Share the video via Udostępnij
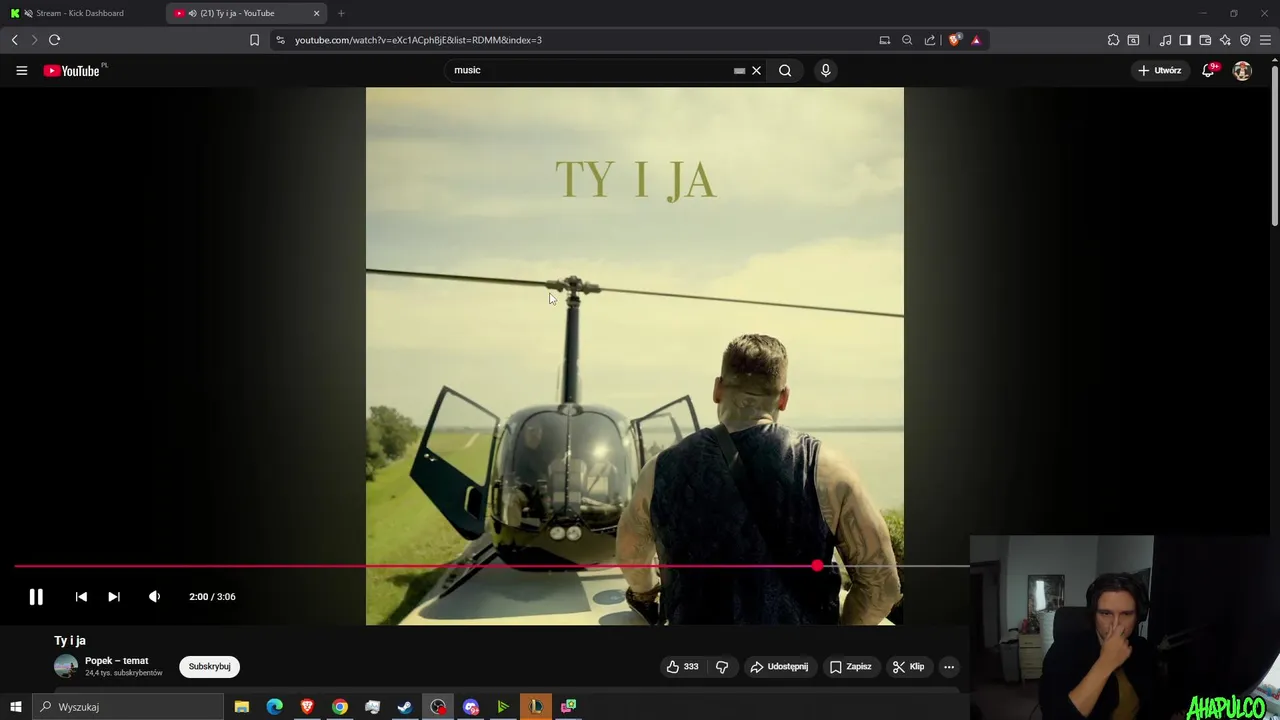This screenshot has width=1280, height=720. (779, 667)
